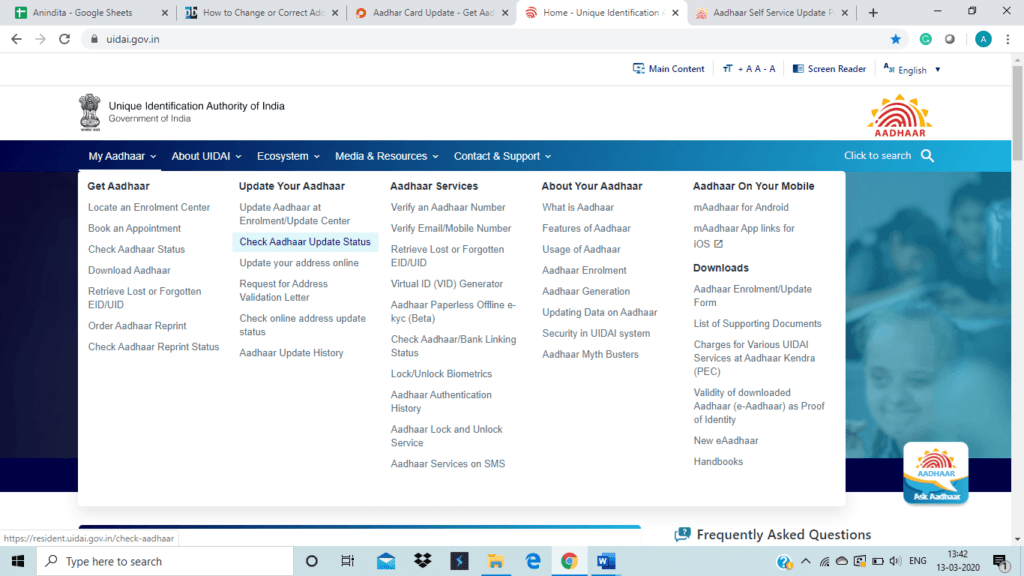Click the Screen Reader icon link
1024x576 pixels.
pos(829,69)
